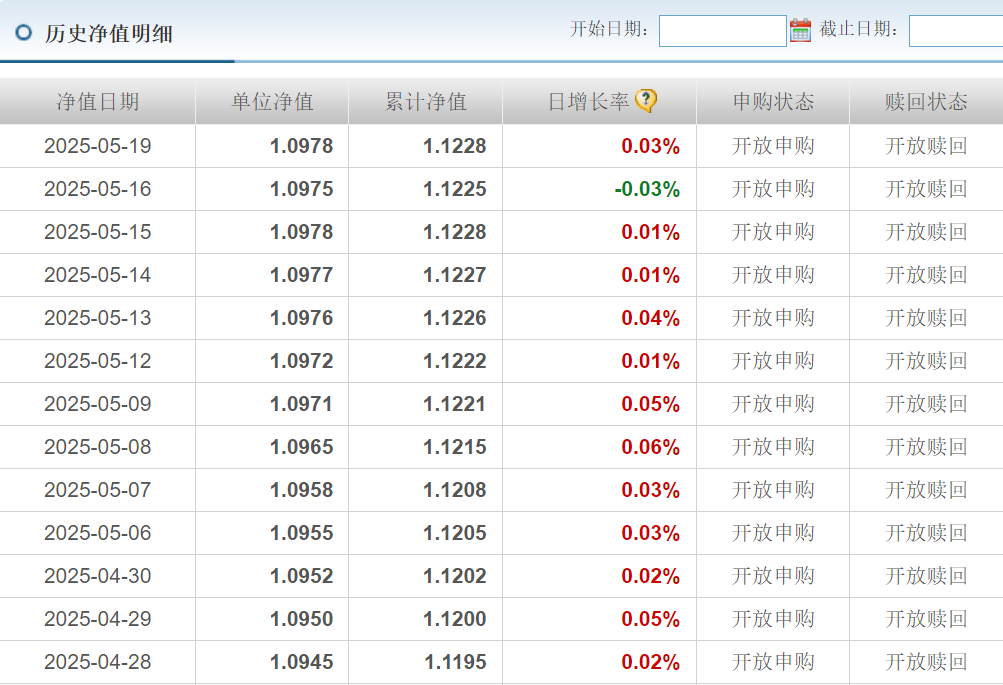Screen dimensions: 1003x685
Task: Click cumulative net value 1.1222
Action: point(455,361)
